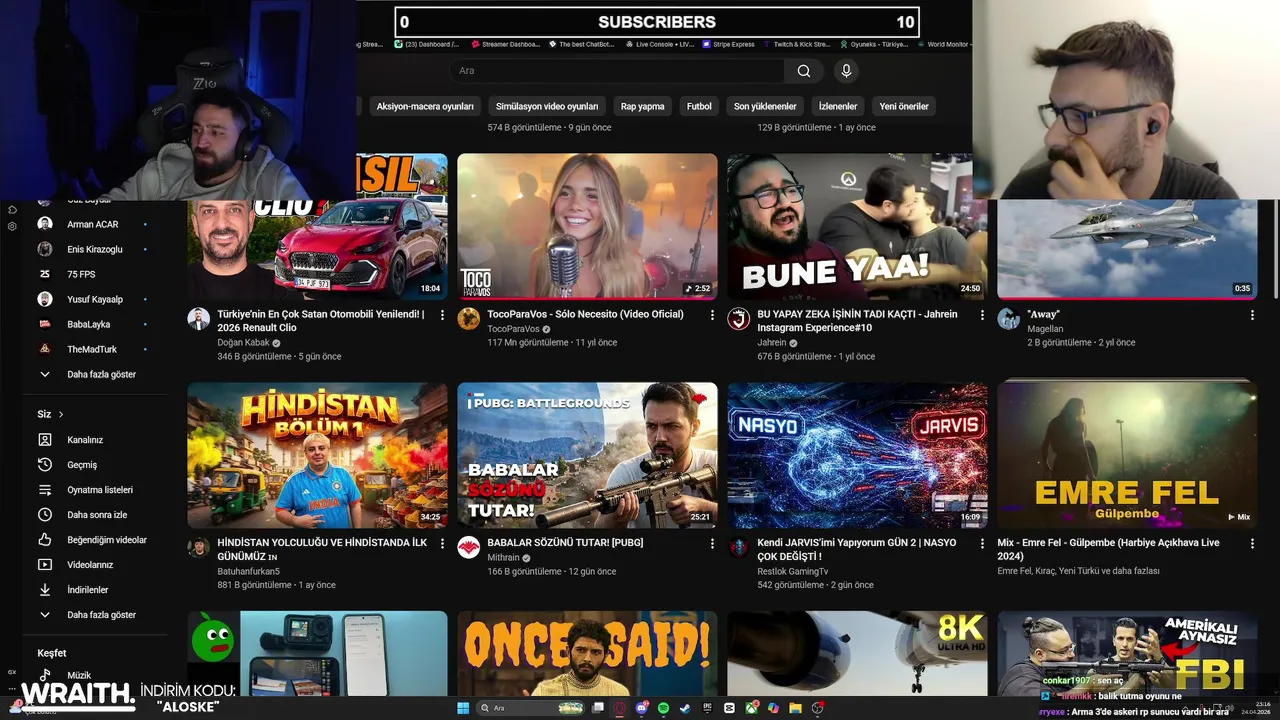This screenshot has width=1280, height=720.
Task: Open TheMadTurk subscription channel
Action: tap(92, 349)
